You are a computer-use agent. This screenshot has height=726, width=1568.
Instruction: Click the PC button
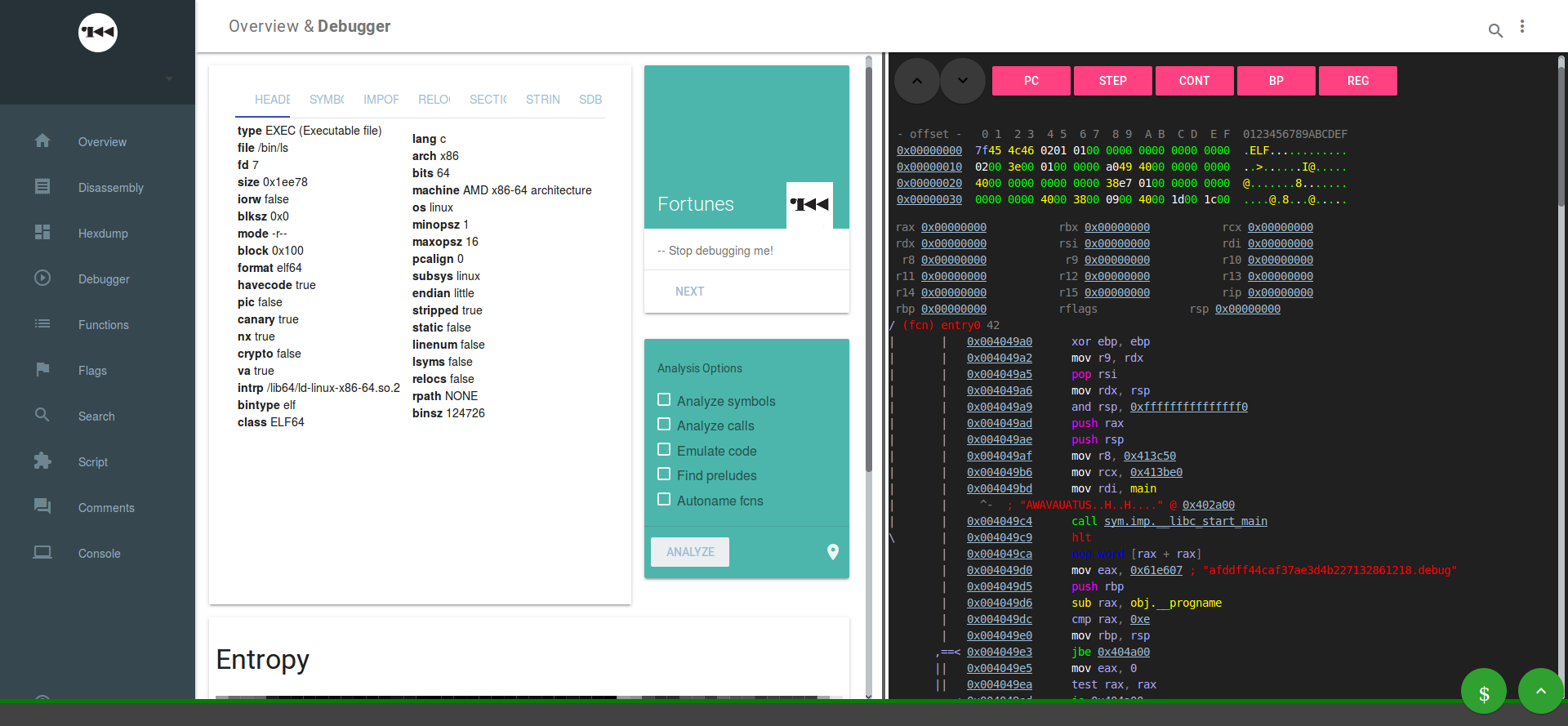(1031, 81)
